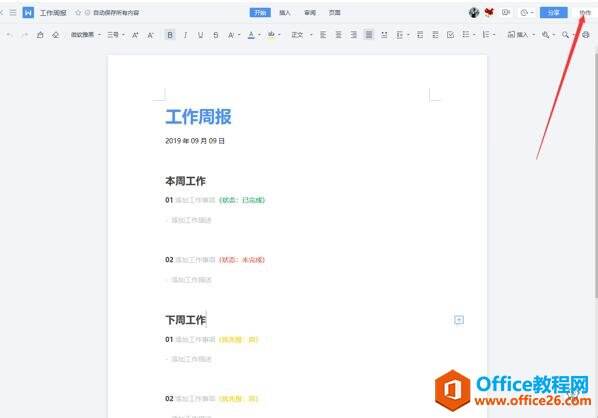Switch to the 插入 tab
This screenshot has width=598, height=418.
pyautogui.click(x=285, y=13)
